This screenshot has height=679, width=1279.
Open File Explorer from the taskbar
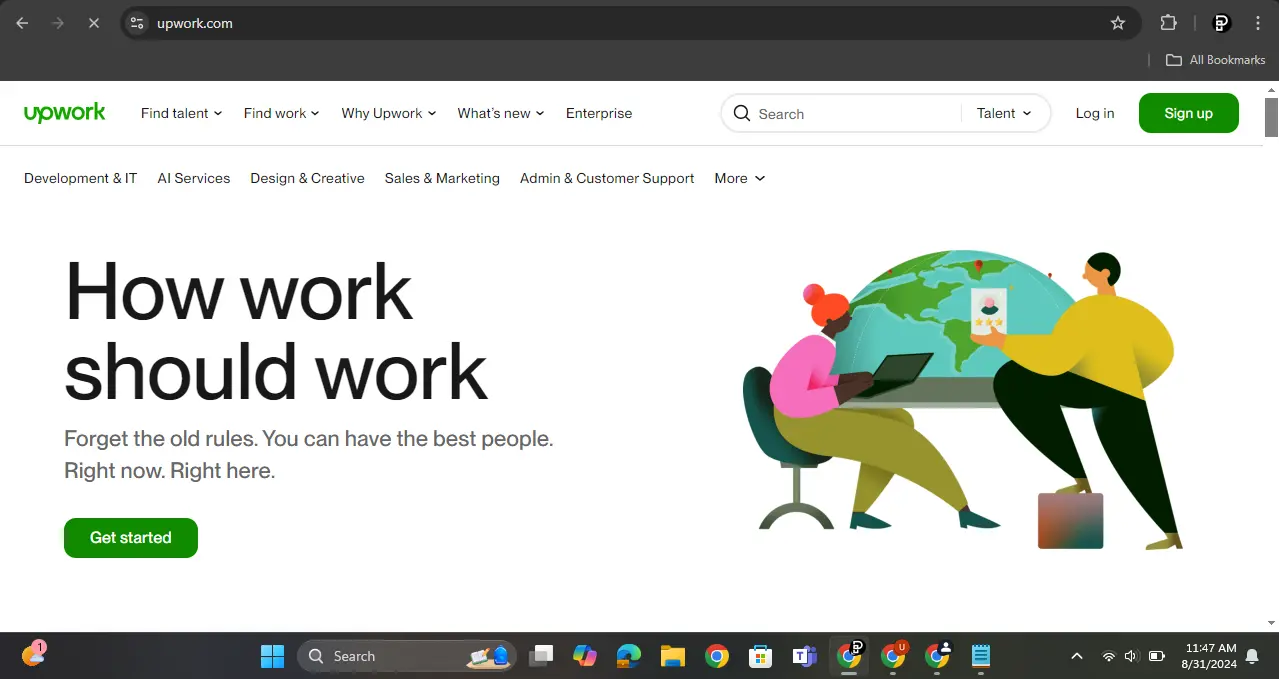point(672,656)
